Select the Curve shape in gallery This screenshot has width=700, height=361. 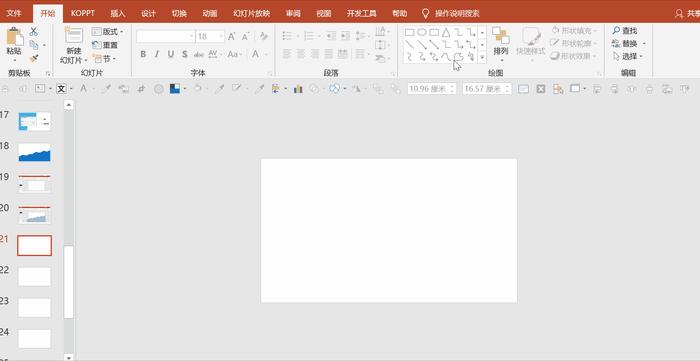click(446, 57)
